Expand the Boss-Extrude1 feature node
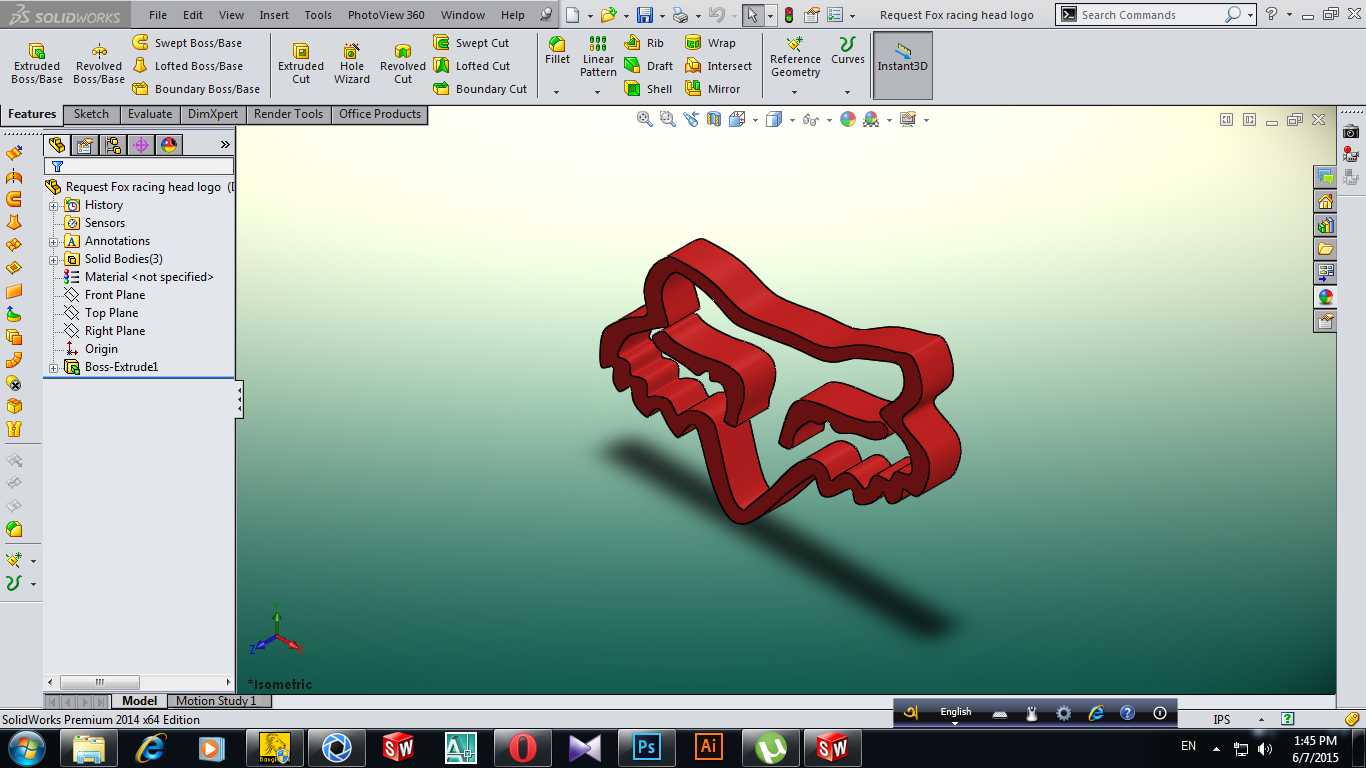This screenshot has width=1366, height=768. [x=54, y=367]
